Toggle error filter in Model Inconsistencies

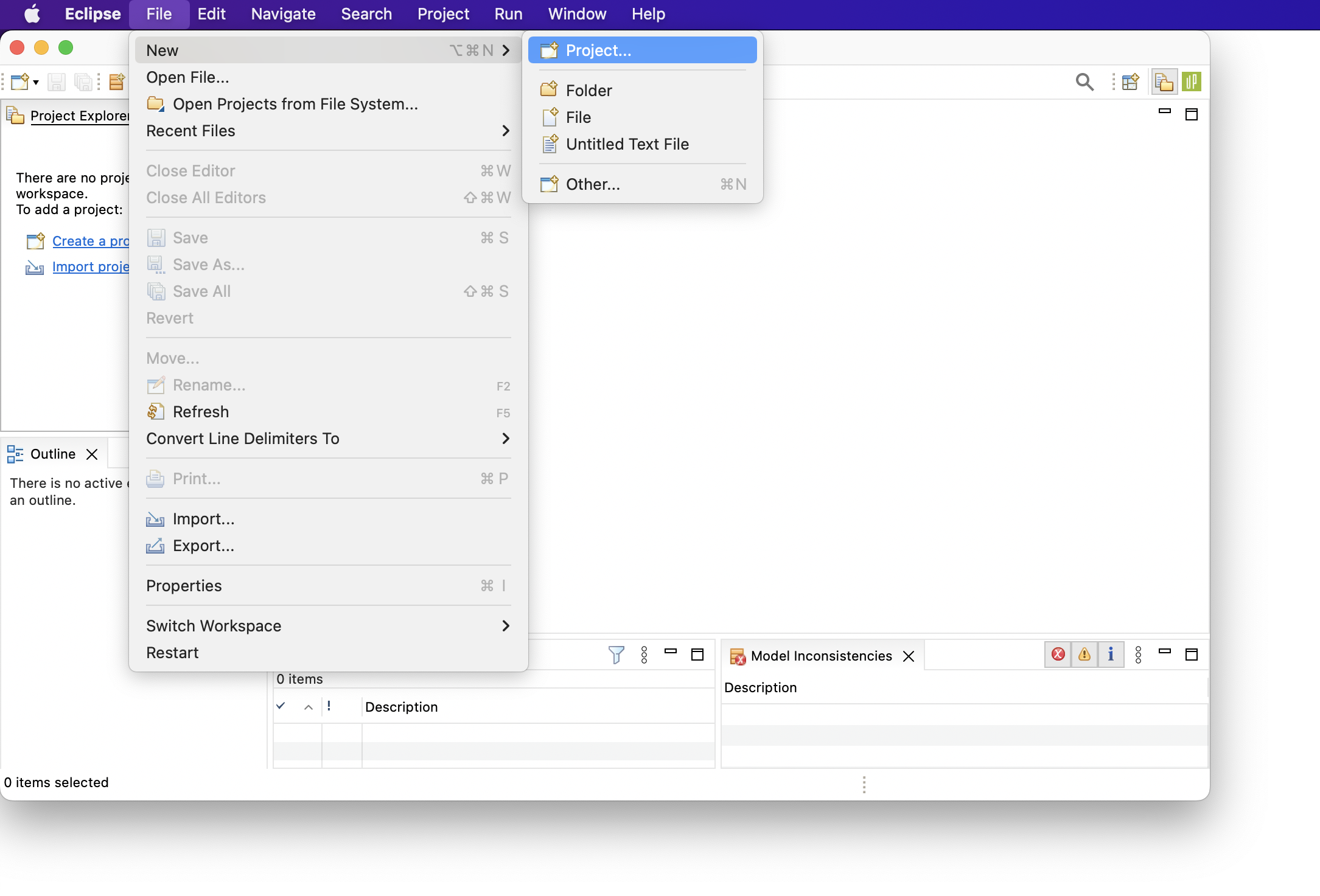[x=1058, y=655]
